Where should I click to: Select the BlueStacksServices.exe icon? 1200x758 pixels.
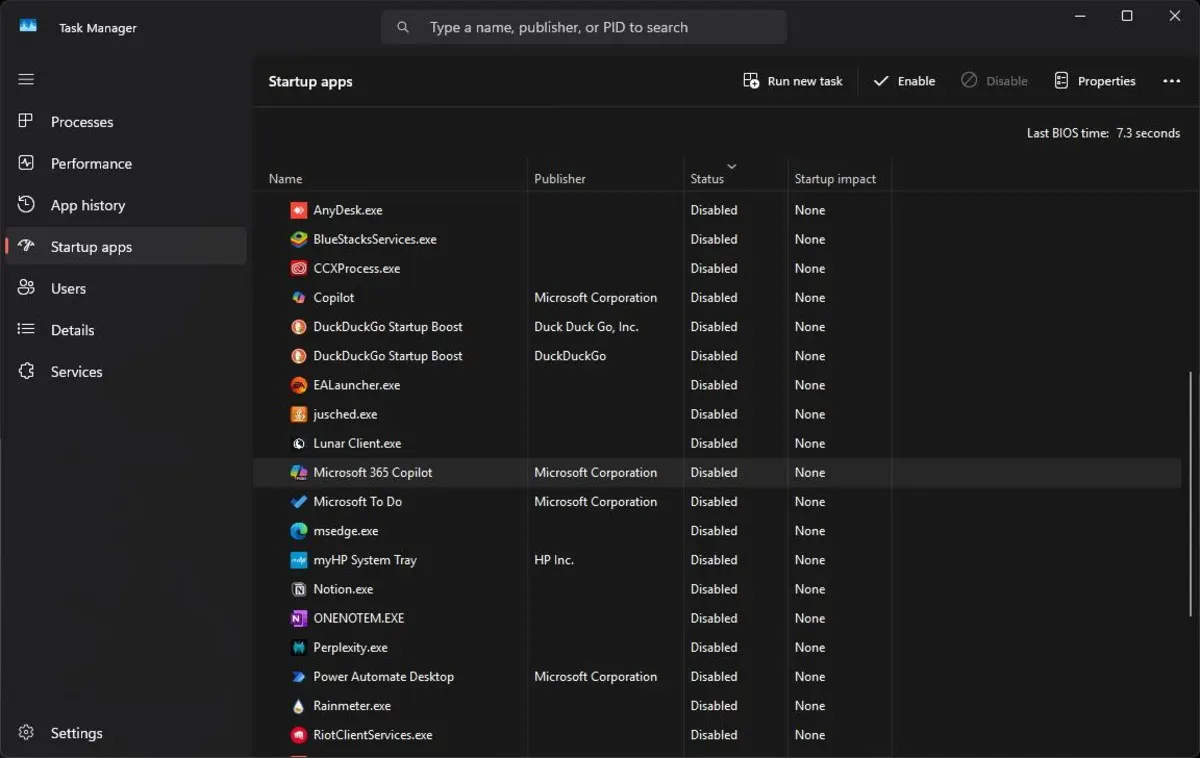[297, 239]
